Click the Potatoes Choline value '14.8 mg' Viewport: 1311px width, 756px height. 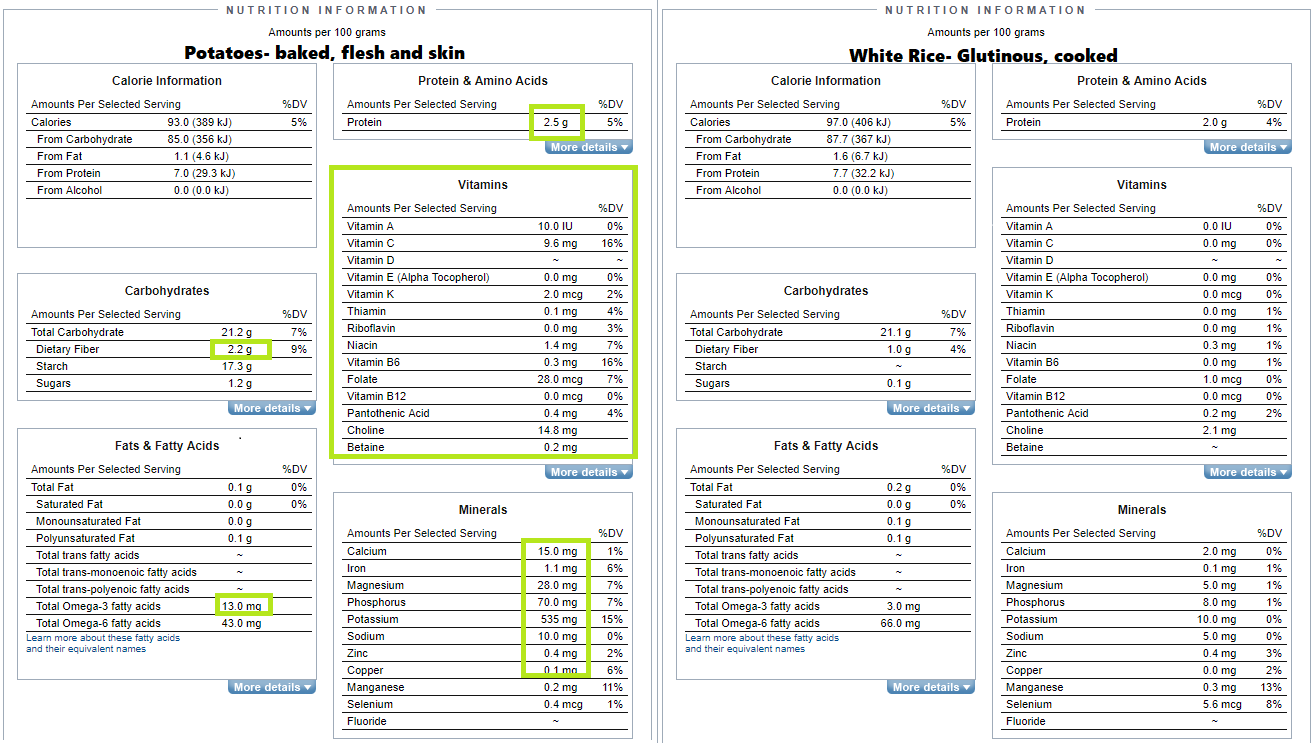558,430
